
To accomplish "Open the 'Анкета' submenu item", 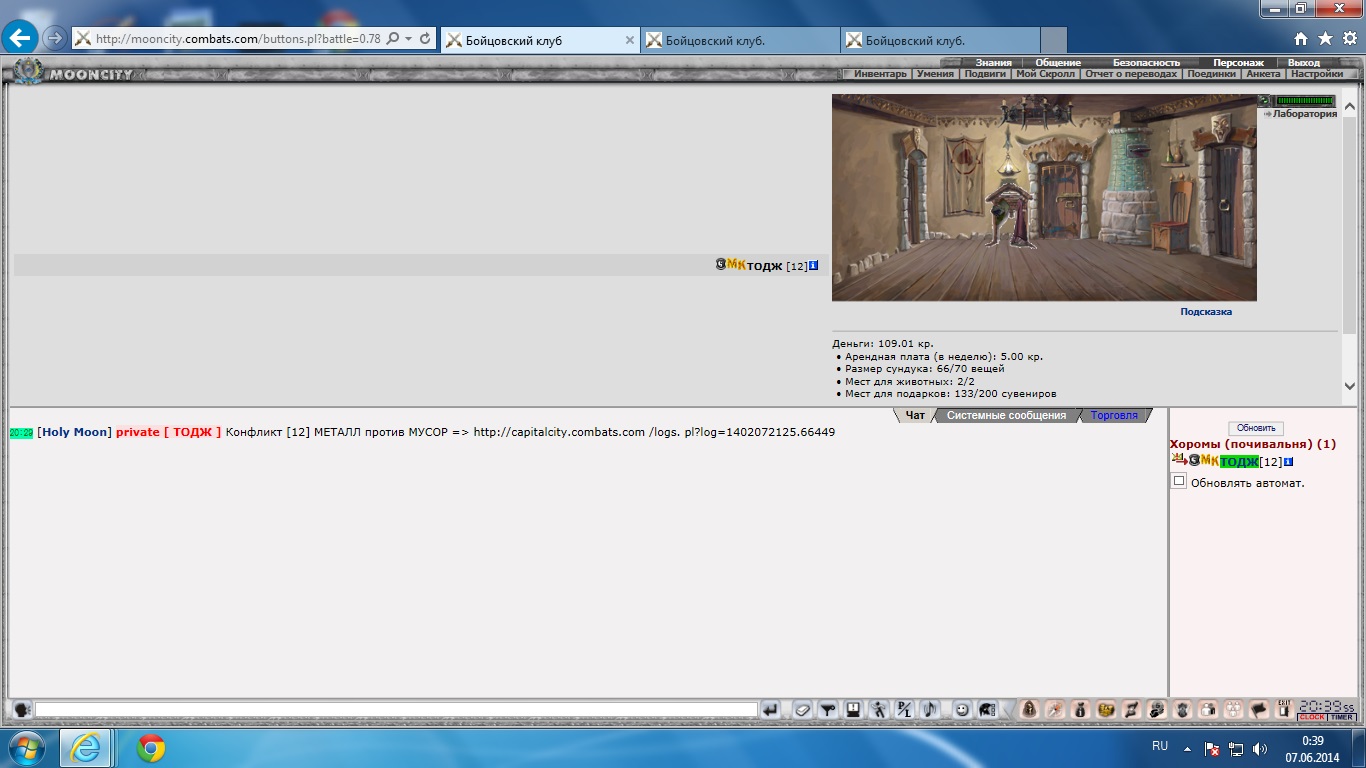I will pyautogui.click(x=1263, y=74).
